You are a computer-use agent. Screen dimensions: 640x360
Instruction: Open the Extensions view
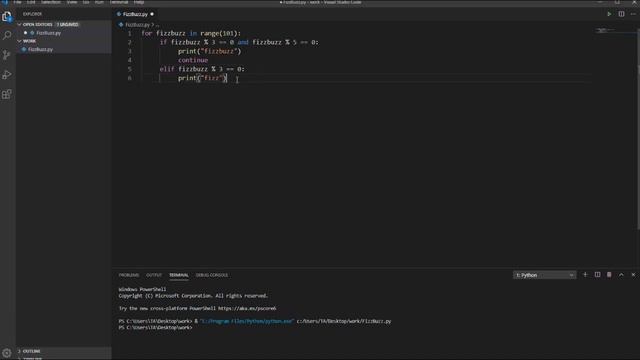pos(7,94)
